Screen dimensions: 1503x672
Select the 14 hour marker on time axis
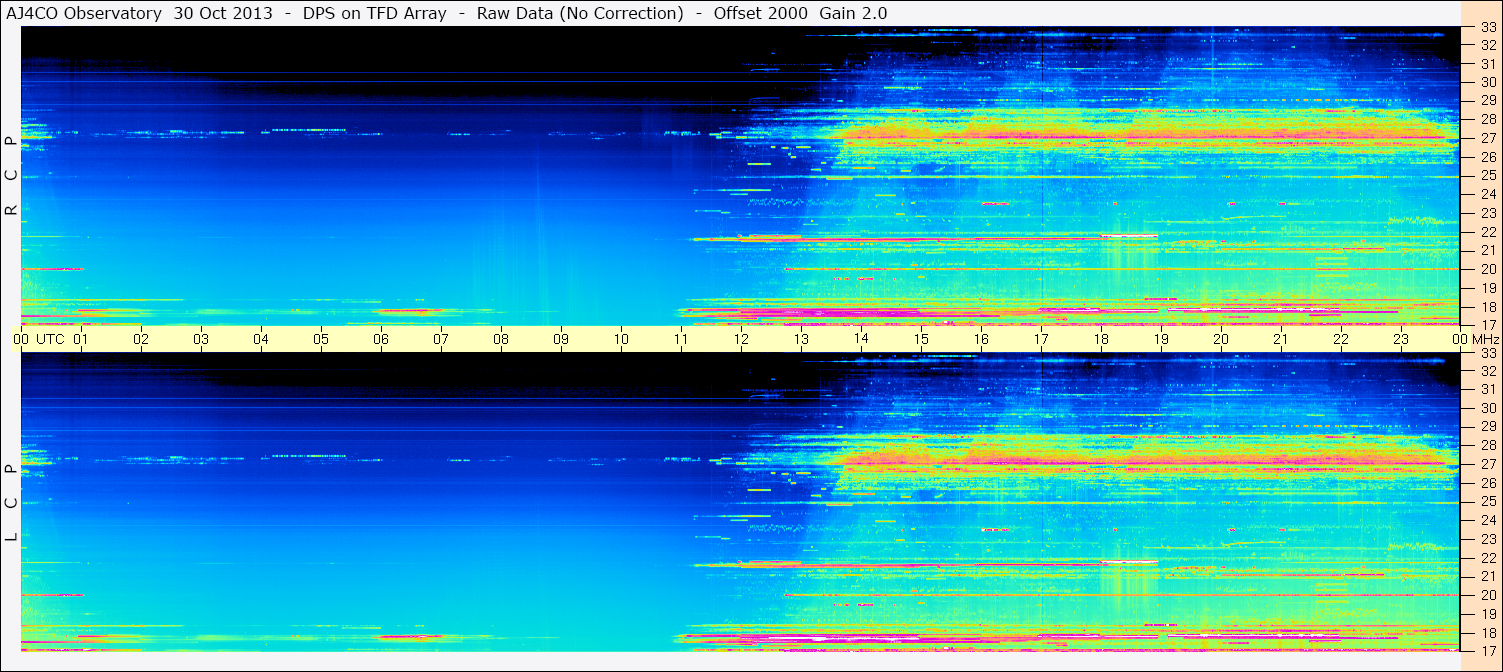point(861,340)
